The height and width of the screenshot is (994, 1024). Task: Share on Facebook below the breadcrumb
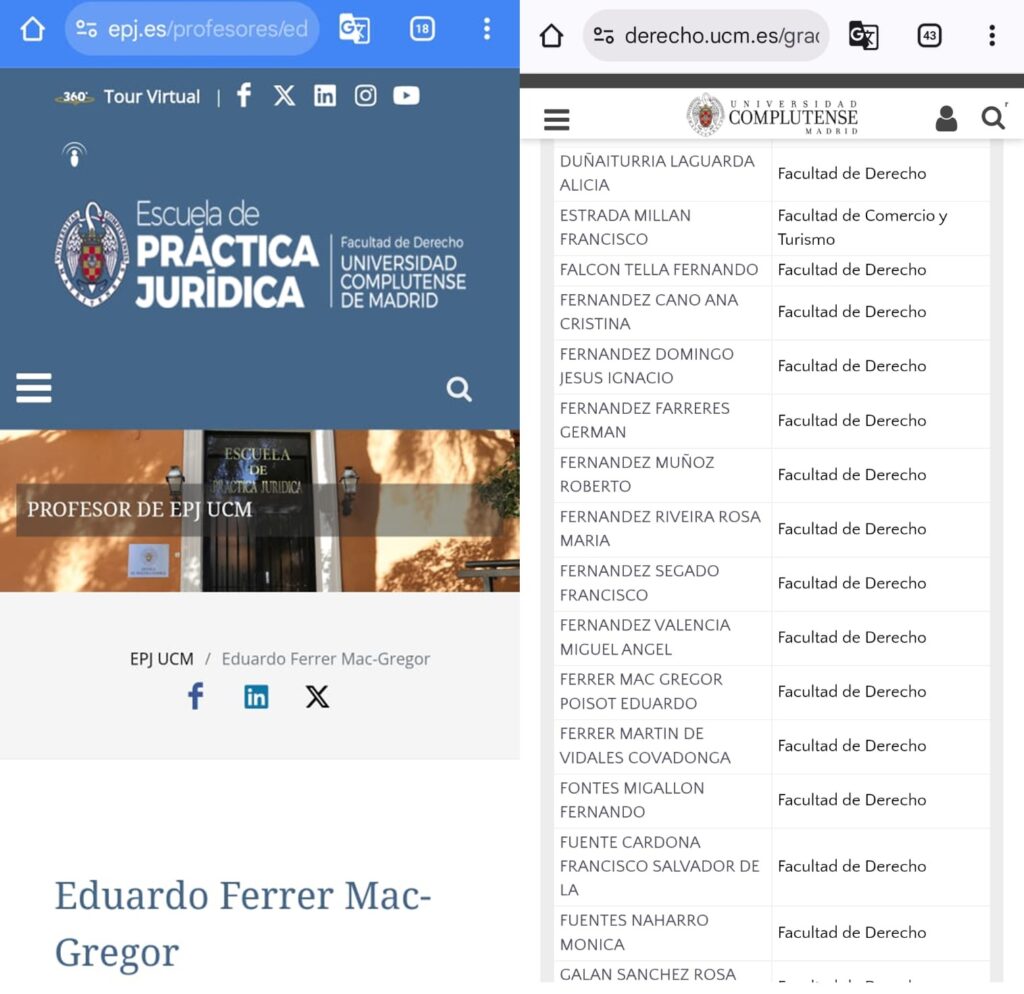[195, 696]
